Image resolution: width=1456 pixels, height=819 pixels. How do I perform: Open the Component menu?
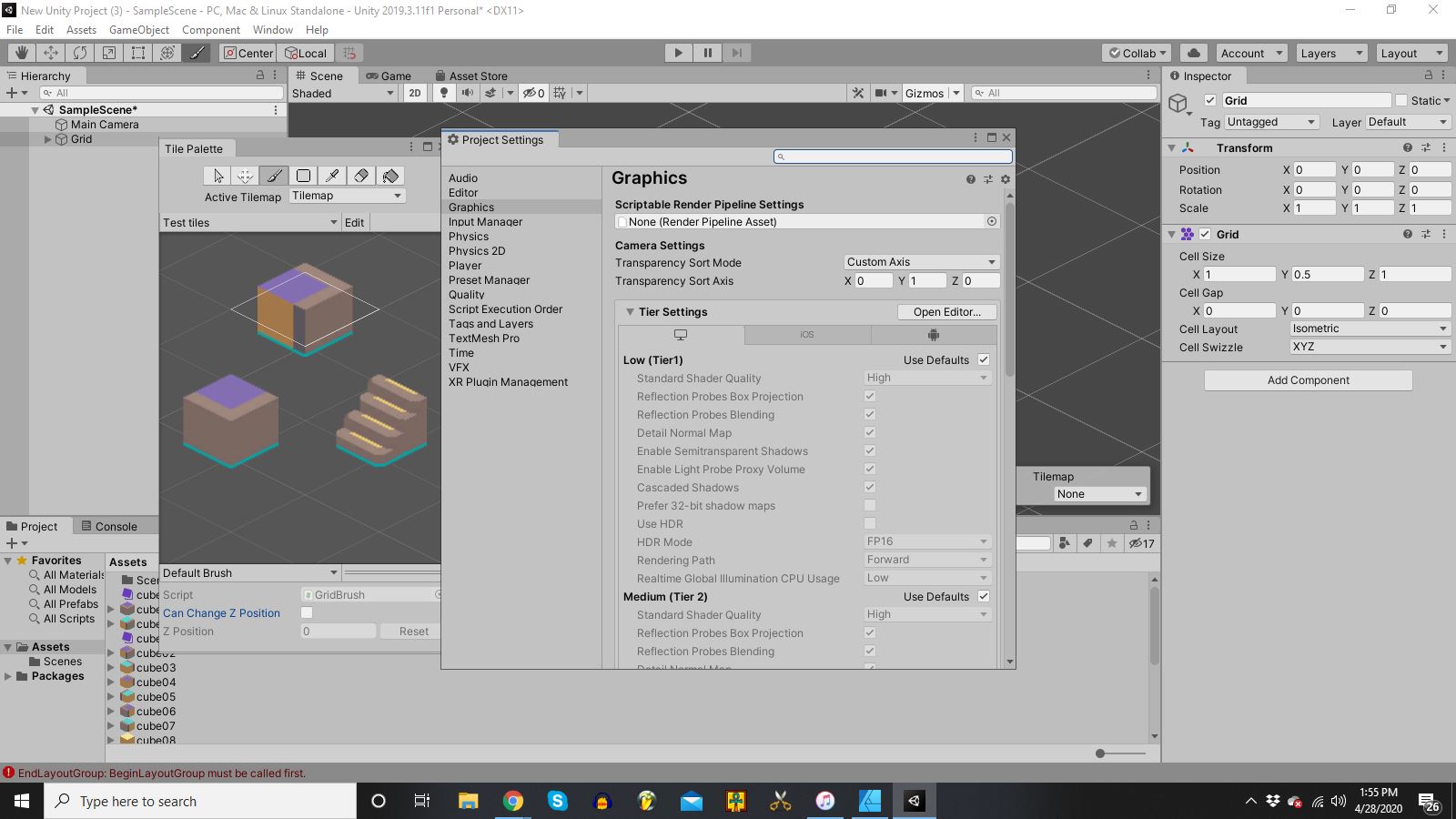point(211,30)
